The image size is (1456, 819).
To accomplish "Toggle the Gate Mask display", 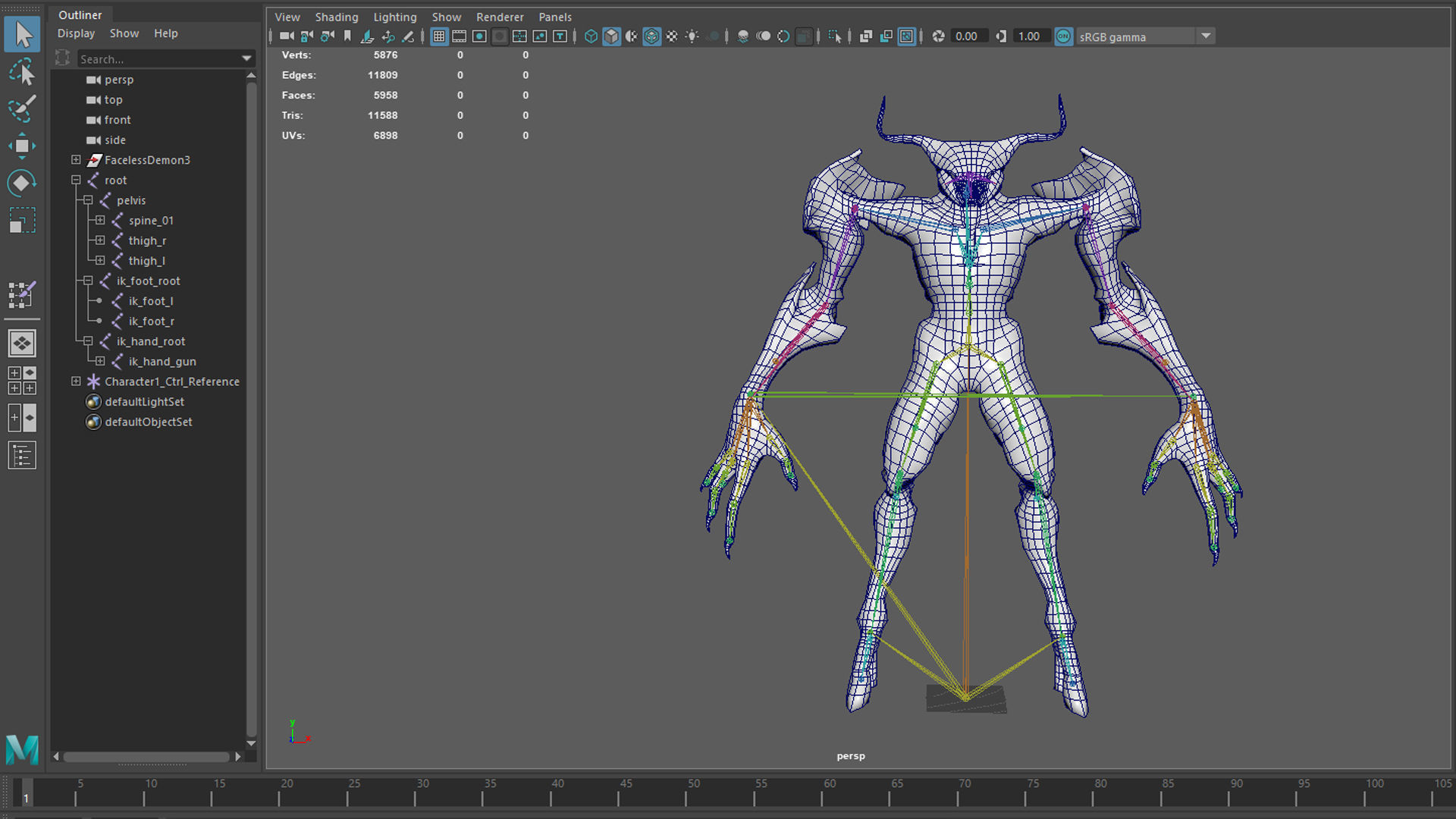I will (x=499, y=36).
